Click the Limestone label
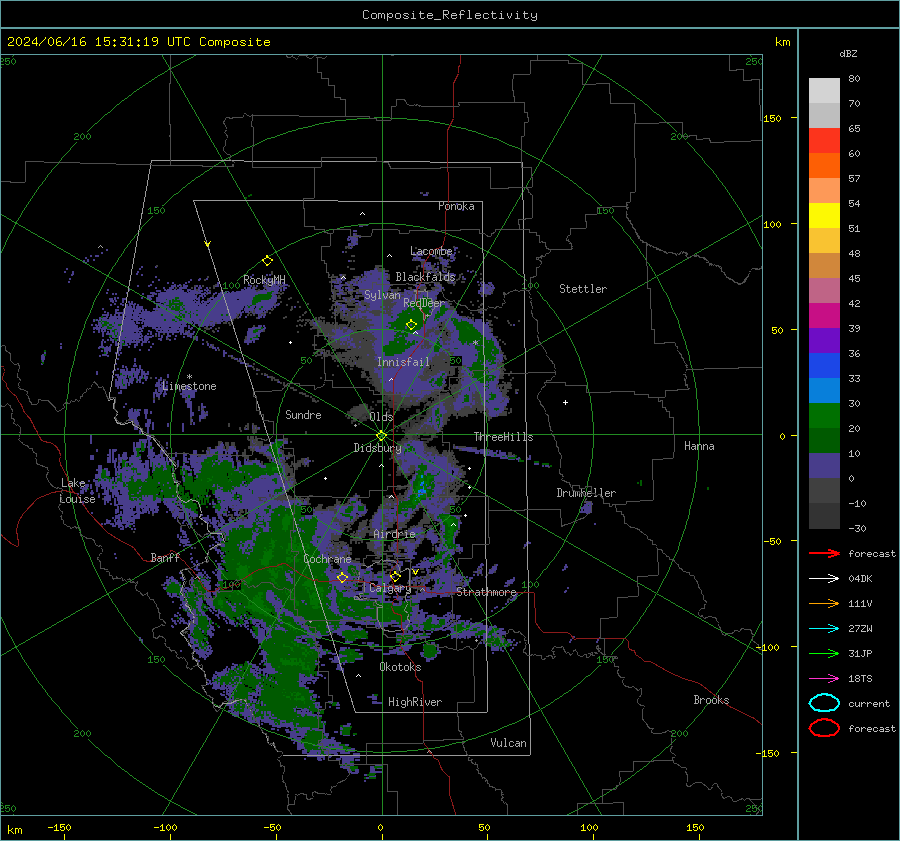The height and width of the screenshot is (841, 900). pos(189,386)
